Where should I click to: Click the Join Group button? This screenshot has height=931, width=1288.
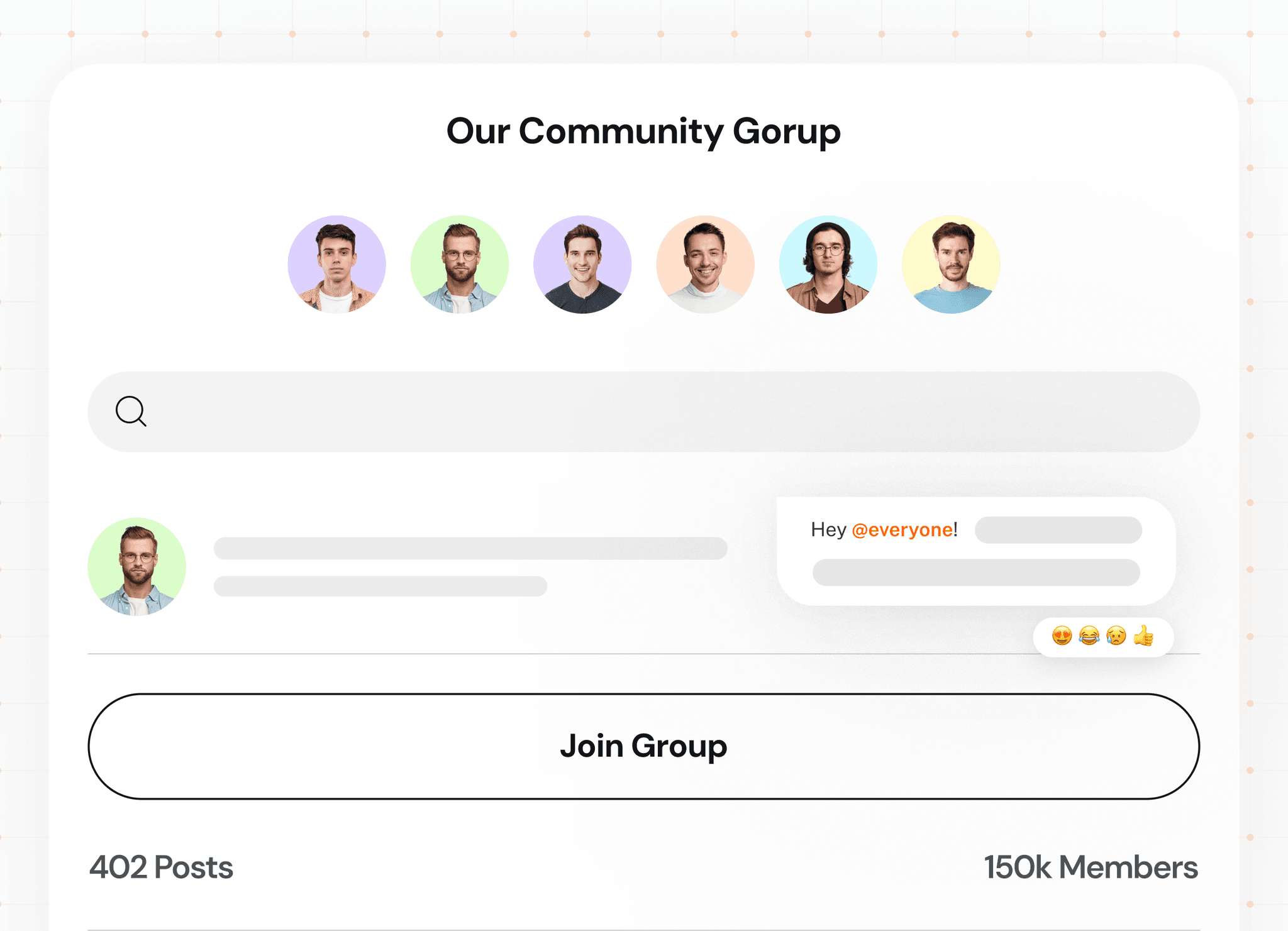(644, 746)
